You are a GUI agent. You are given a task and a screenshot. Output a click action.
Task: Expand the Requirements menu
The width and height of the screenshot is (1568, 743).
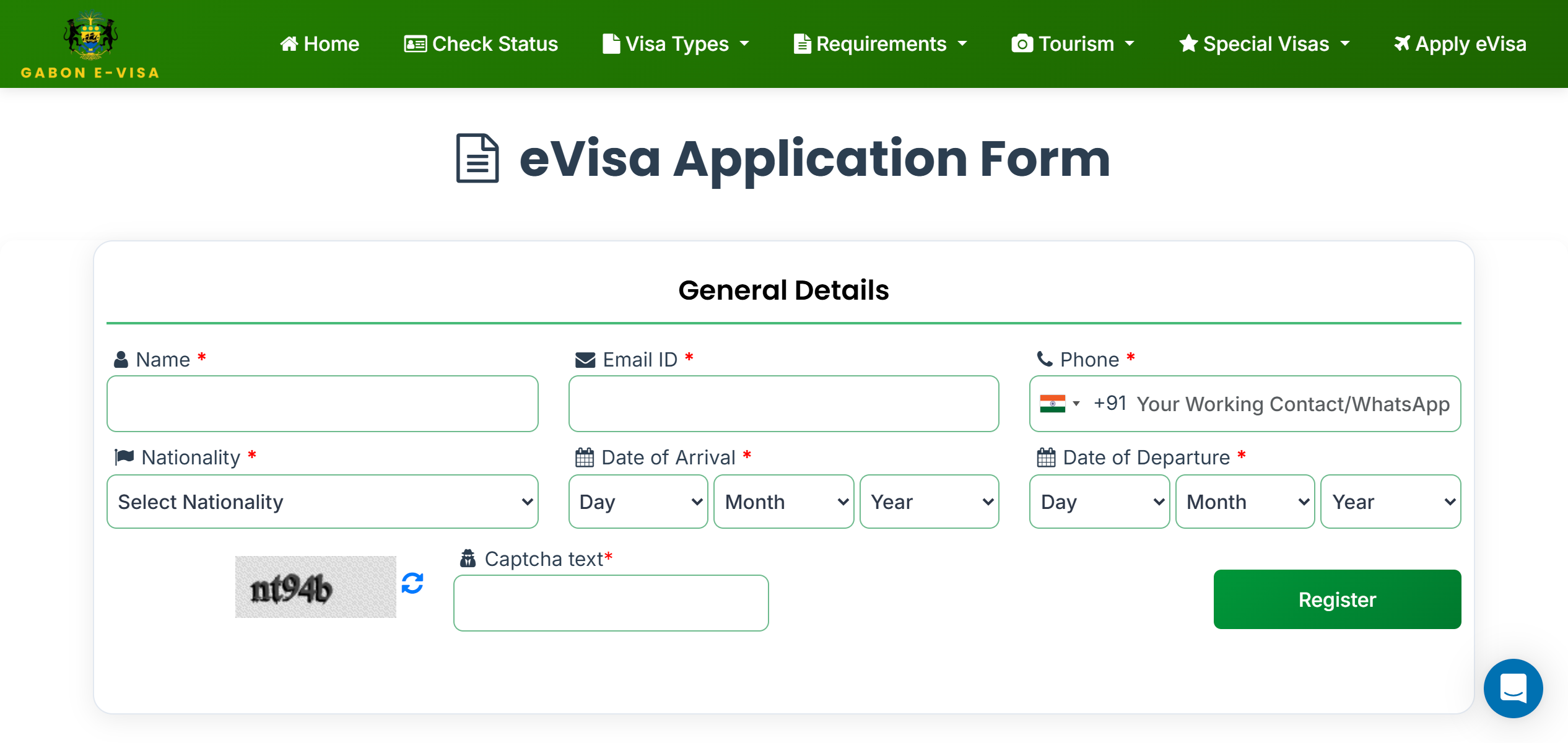(x=881, y=44)
